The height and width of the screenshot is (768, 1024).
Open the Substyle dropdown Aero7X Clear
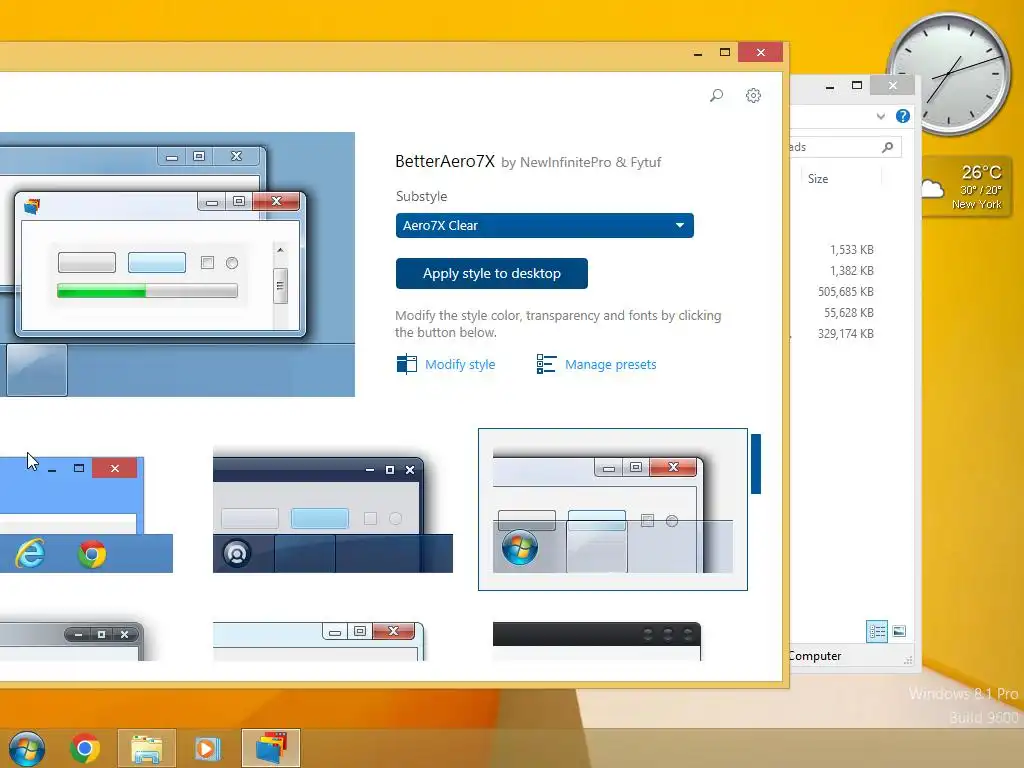pyautogui.click(x=545, y=225)
